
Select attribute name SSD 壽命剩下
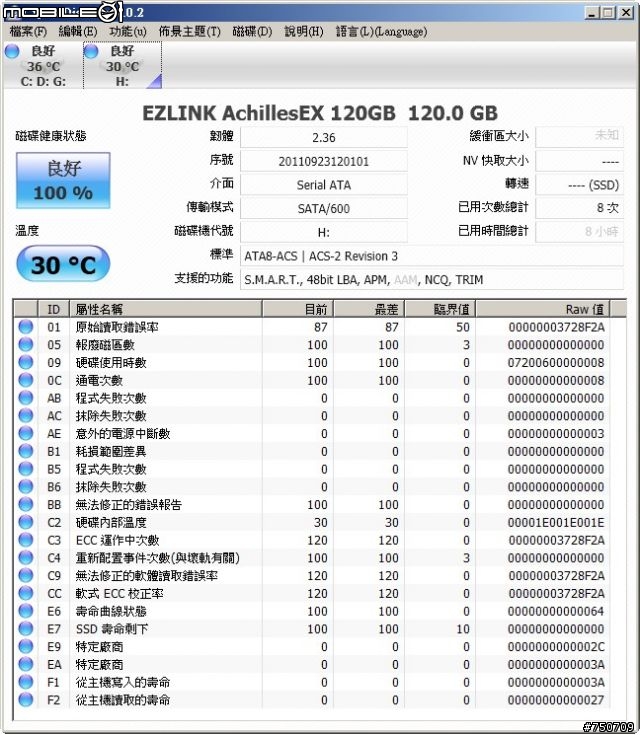click(112, 629)
